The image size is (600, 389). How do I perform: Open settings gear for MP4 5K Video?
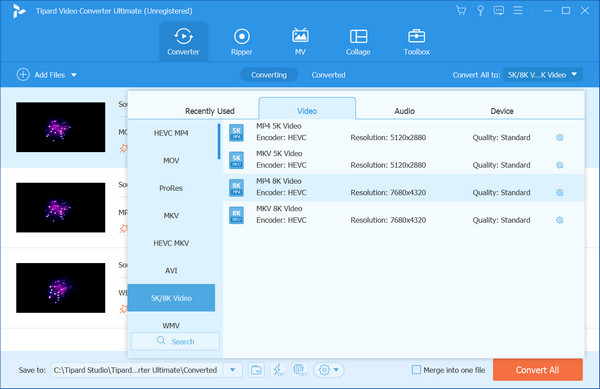[559, 137]
